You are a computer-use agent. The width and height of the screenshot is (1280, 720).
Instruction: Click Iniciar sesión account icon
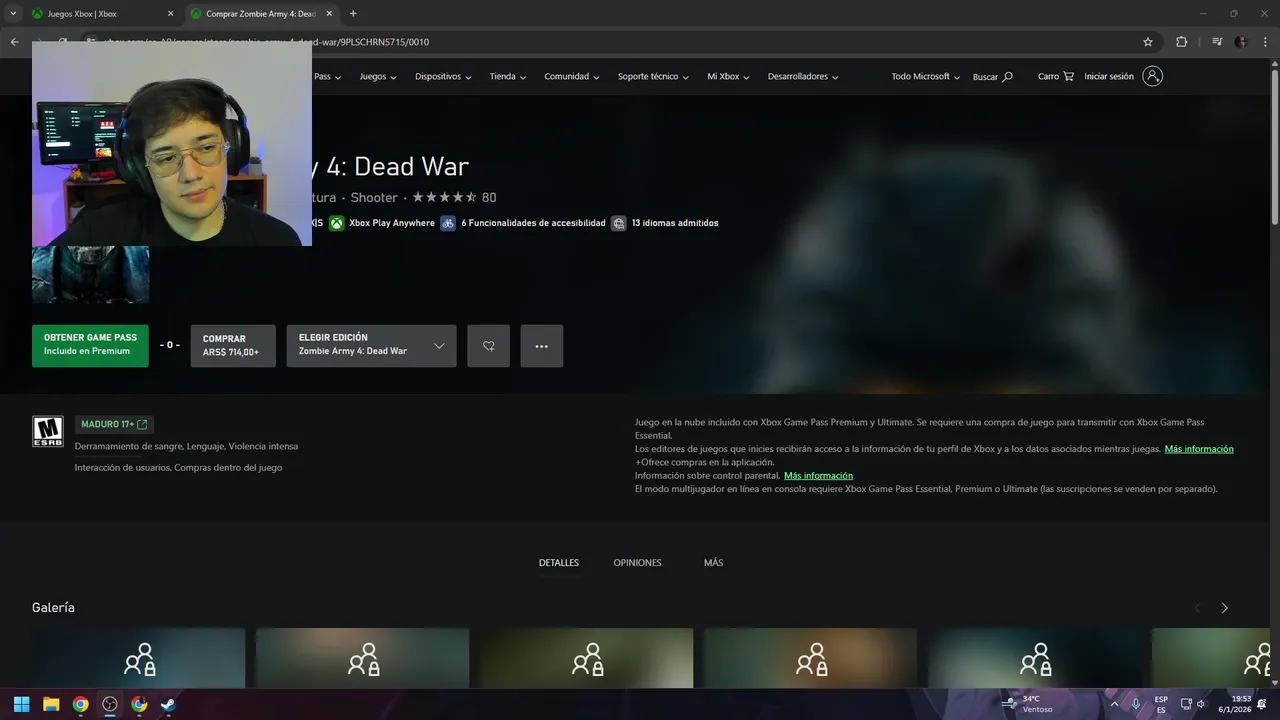[1152, 76]
